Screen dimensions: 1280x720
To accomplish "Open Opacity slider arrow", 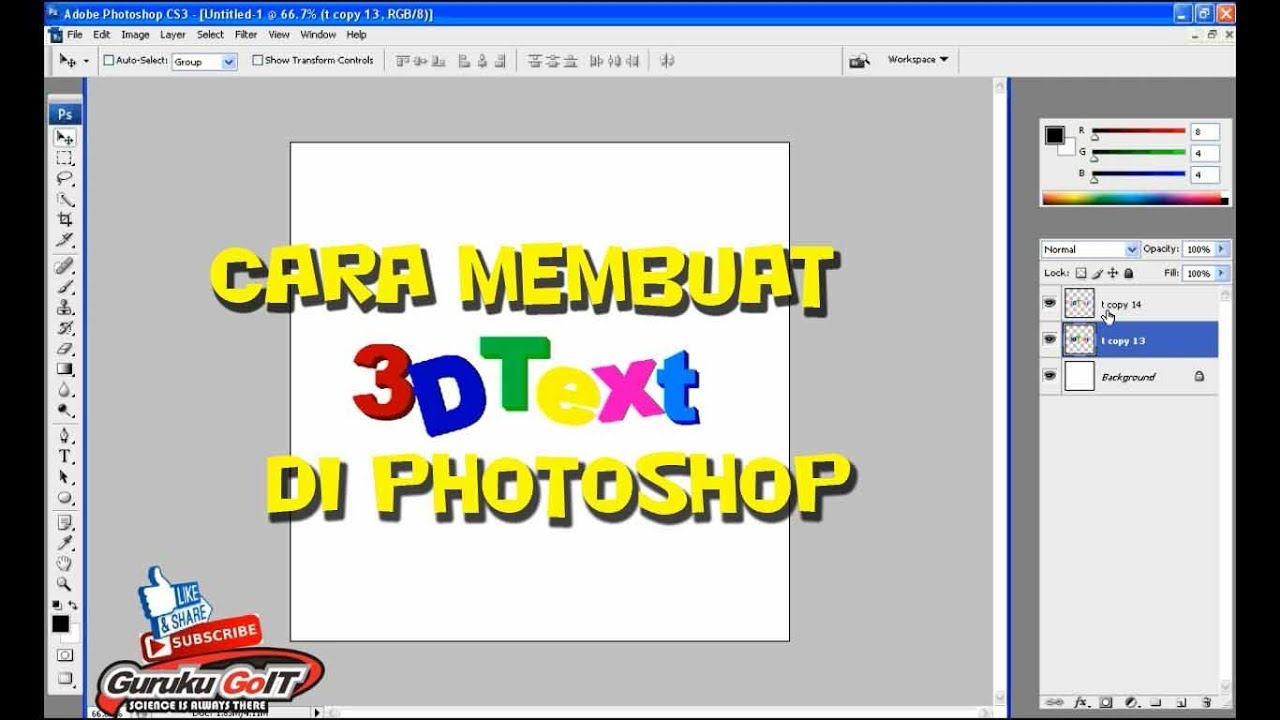I will click(1222, 249).
